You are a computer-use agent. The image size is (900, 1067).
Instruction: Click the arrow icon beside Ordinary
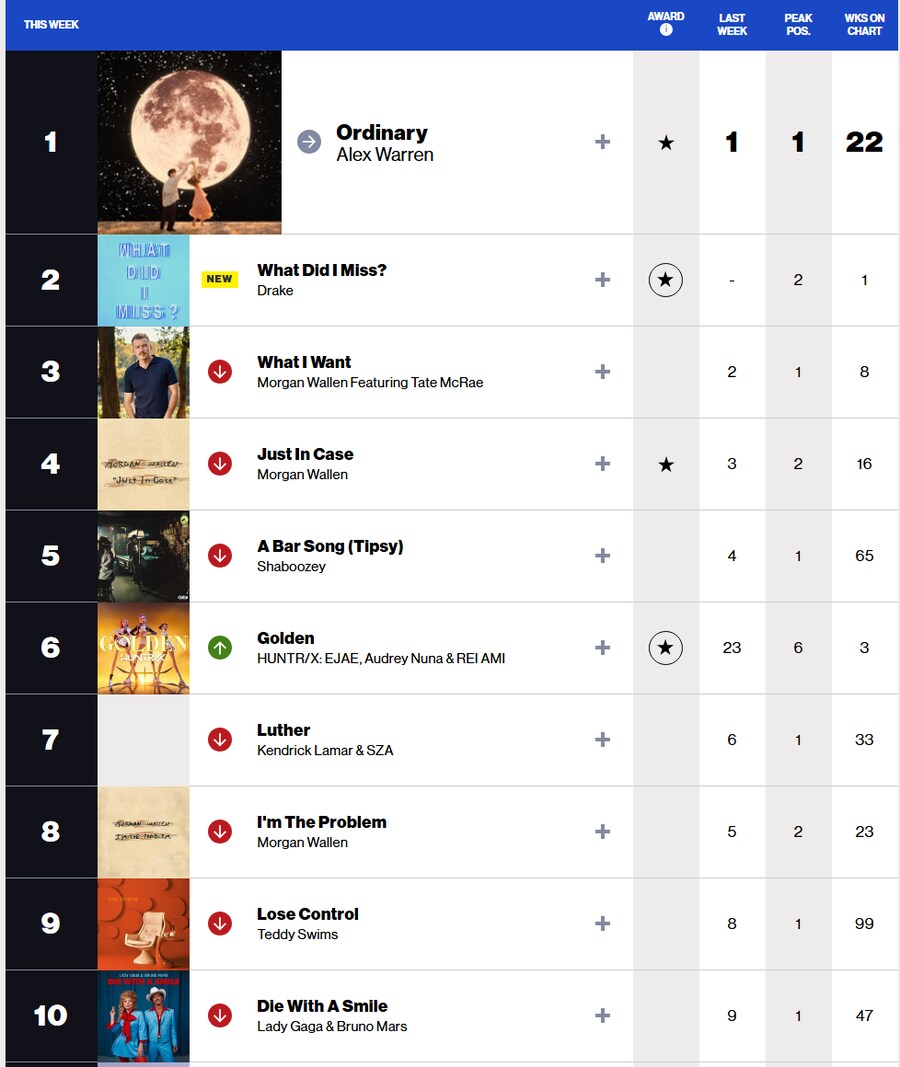(x=309, y=142)
